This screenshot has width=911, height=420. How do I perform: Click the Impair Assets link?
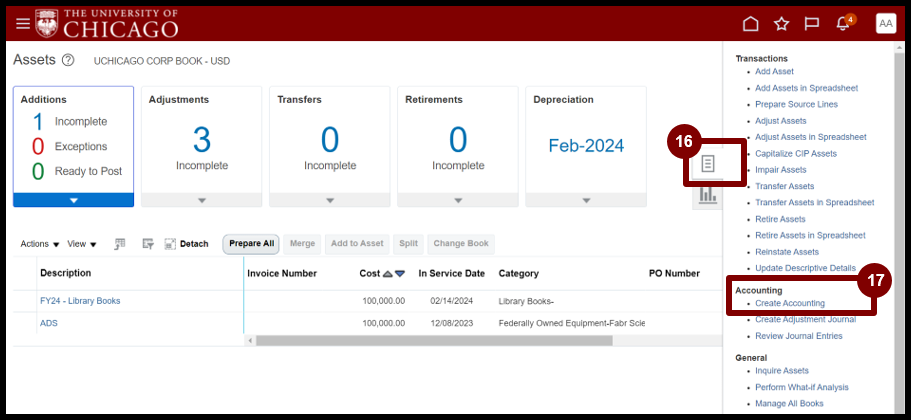781,170
